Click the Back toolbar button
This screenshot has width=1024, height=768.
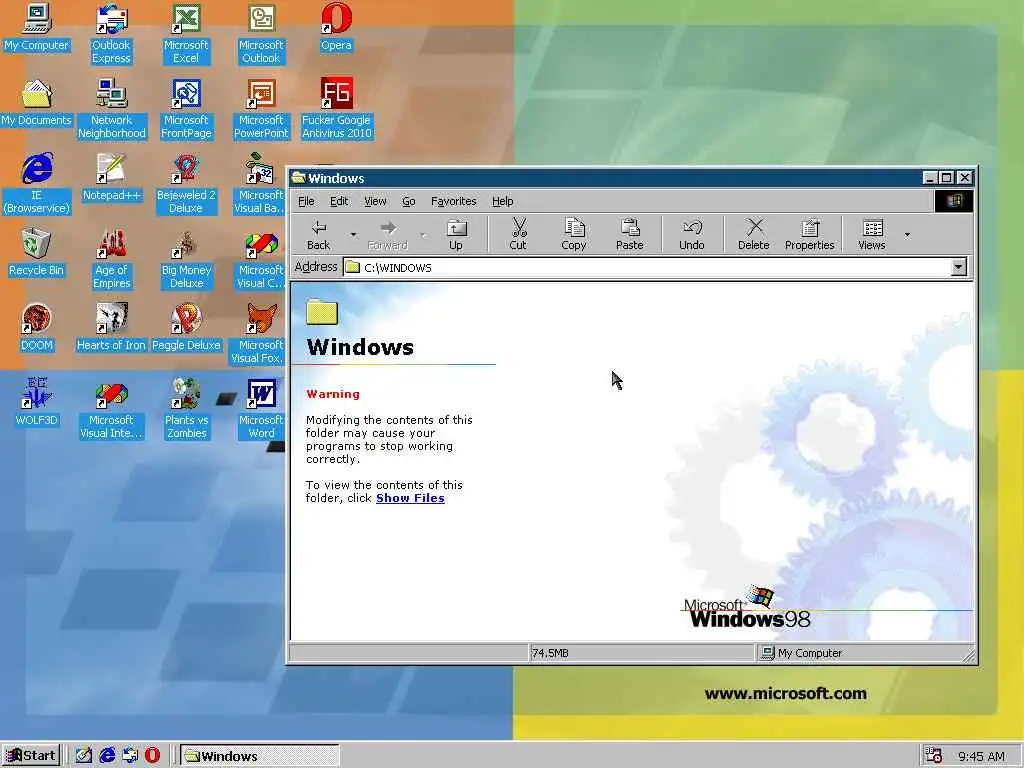[319, 234]
